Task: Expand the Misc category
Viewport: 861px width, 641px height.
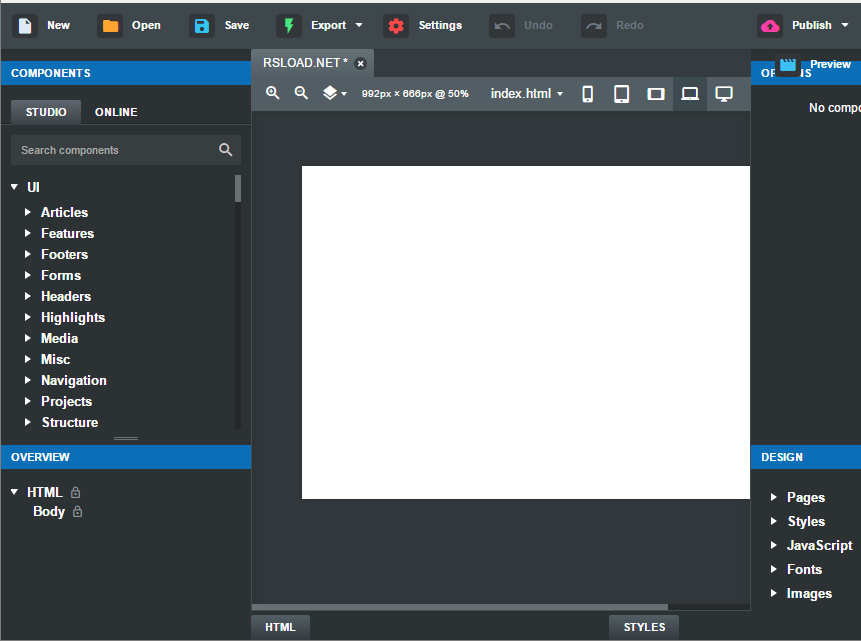Action: (27, 359)
